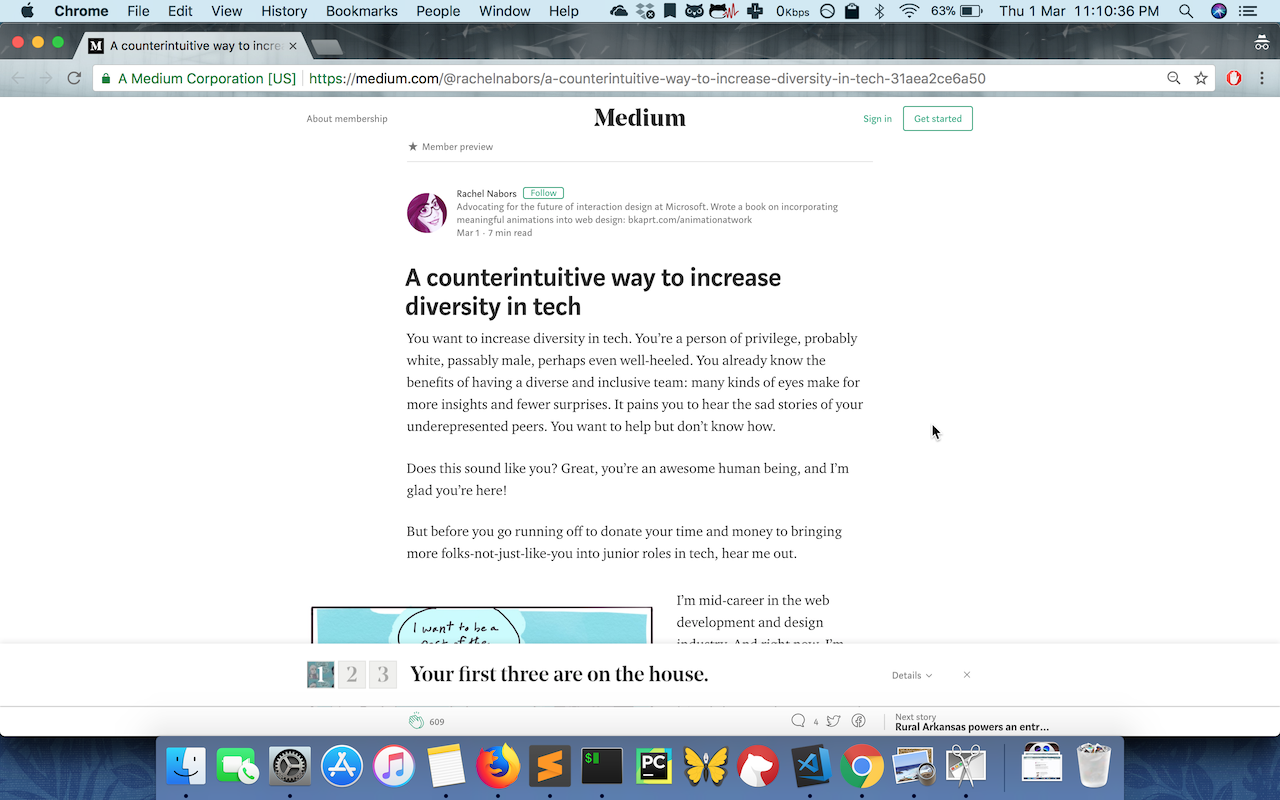Open Terminal from the Dock

pos(602,767)
